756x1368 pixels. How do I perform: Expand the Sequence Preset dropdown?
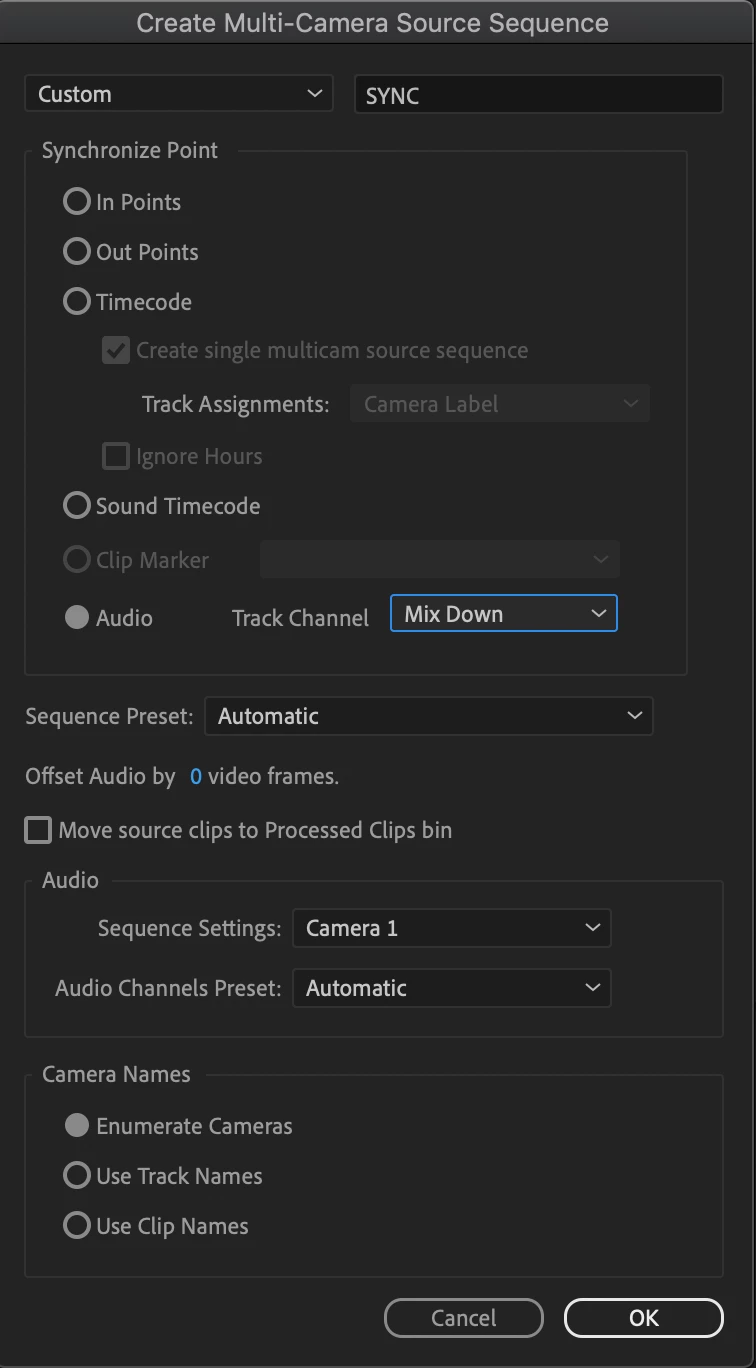click(428, 716)
